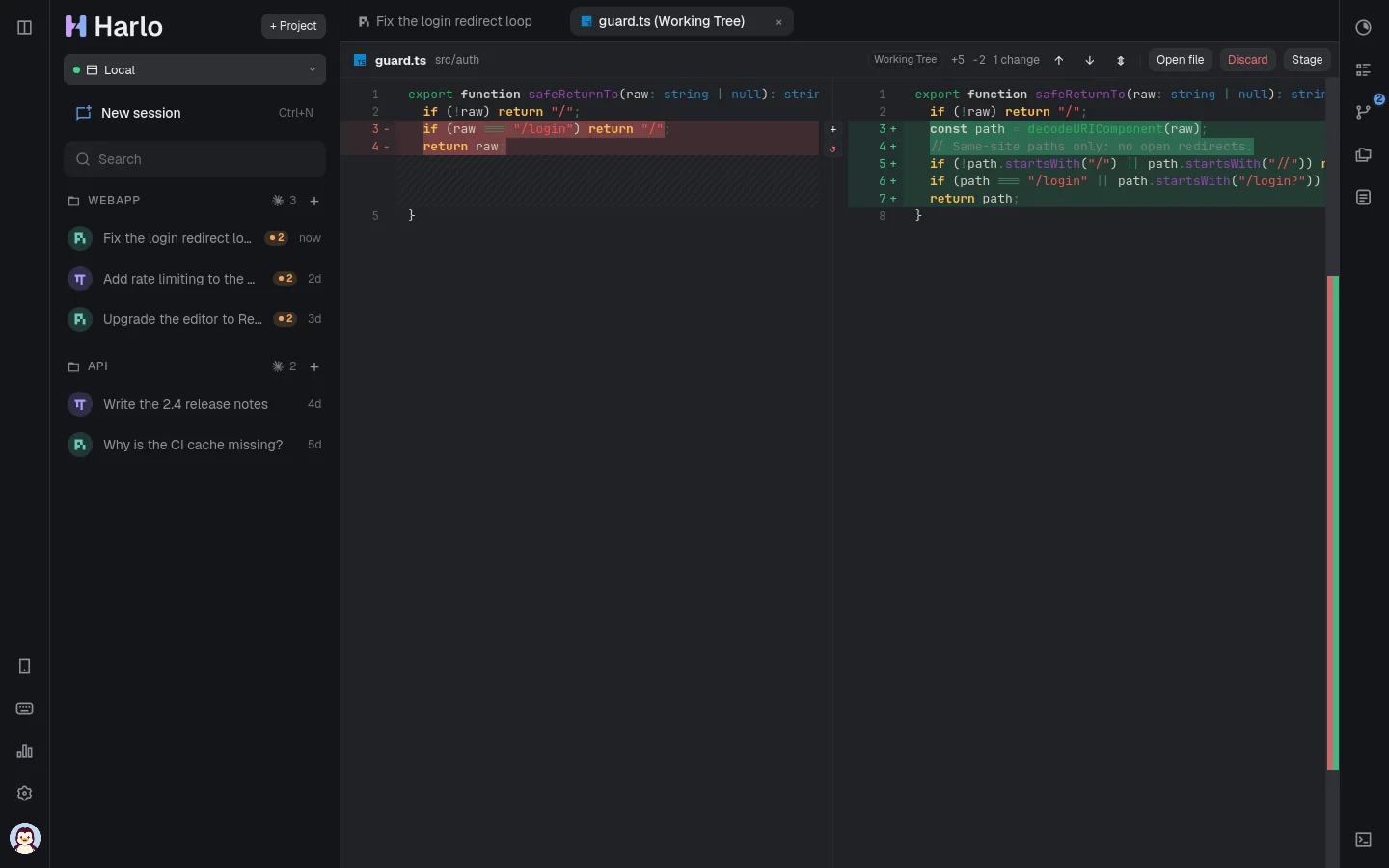Click the Open file button
Screen dimensions: 1389x868
(1181, 60)
